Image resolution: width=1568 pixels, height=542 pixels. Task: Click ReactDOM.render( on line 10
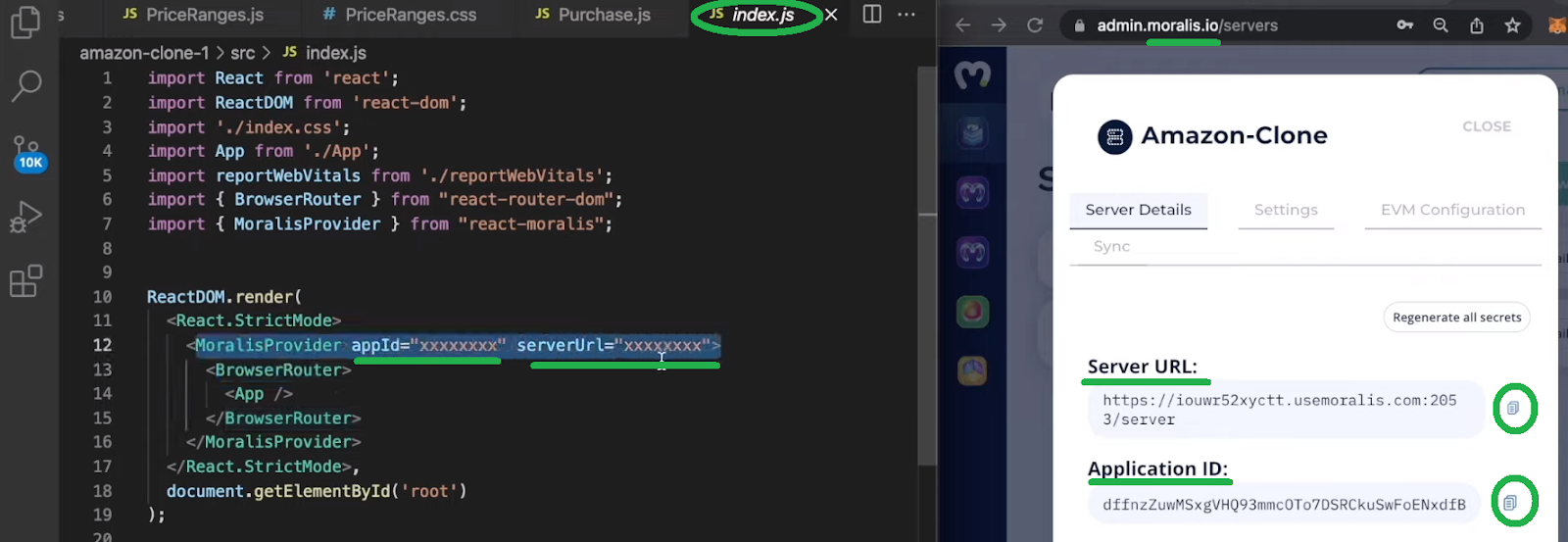pos(224,296)
